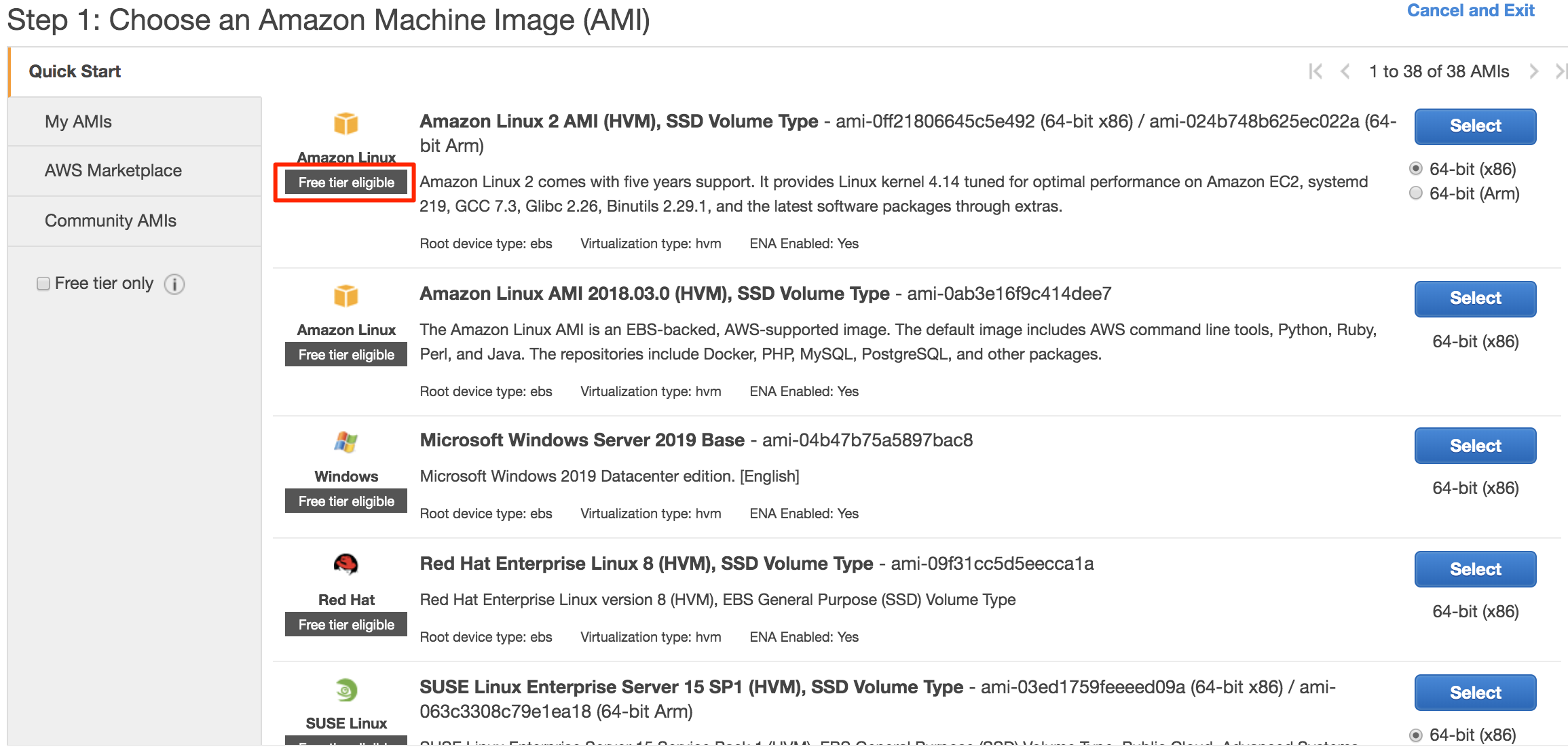Select the Amazon Linux 2 AMI
Viewport: 1568px width, 753px height.
point(1475,126)
